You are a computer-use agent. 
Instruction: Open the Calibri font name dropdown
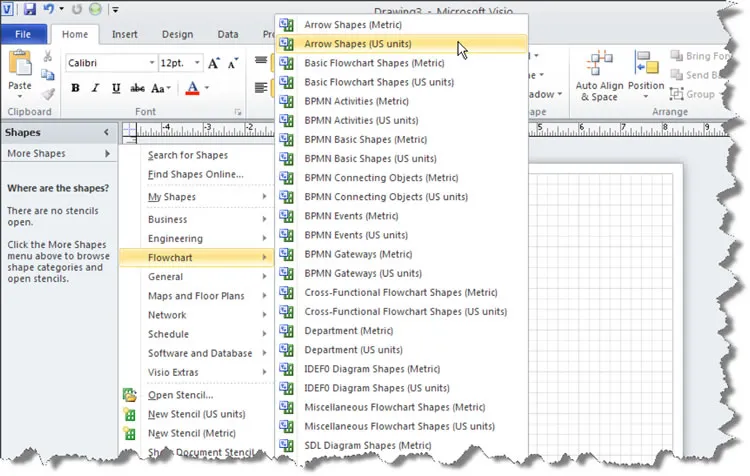(x=152, y=63)
